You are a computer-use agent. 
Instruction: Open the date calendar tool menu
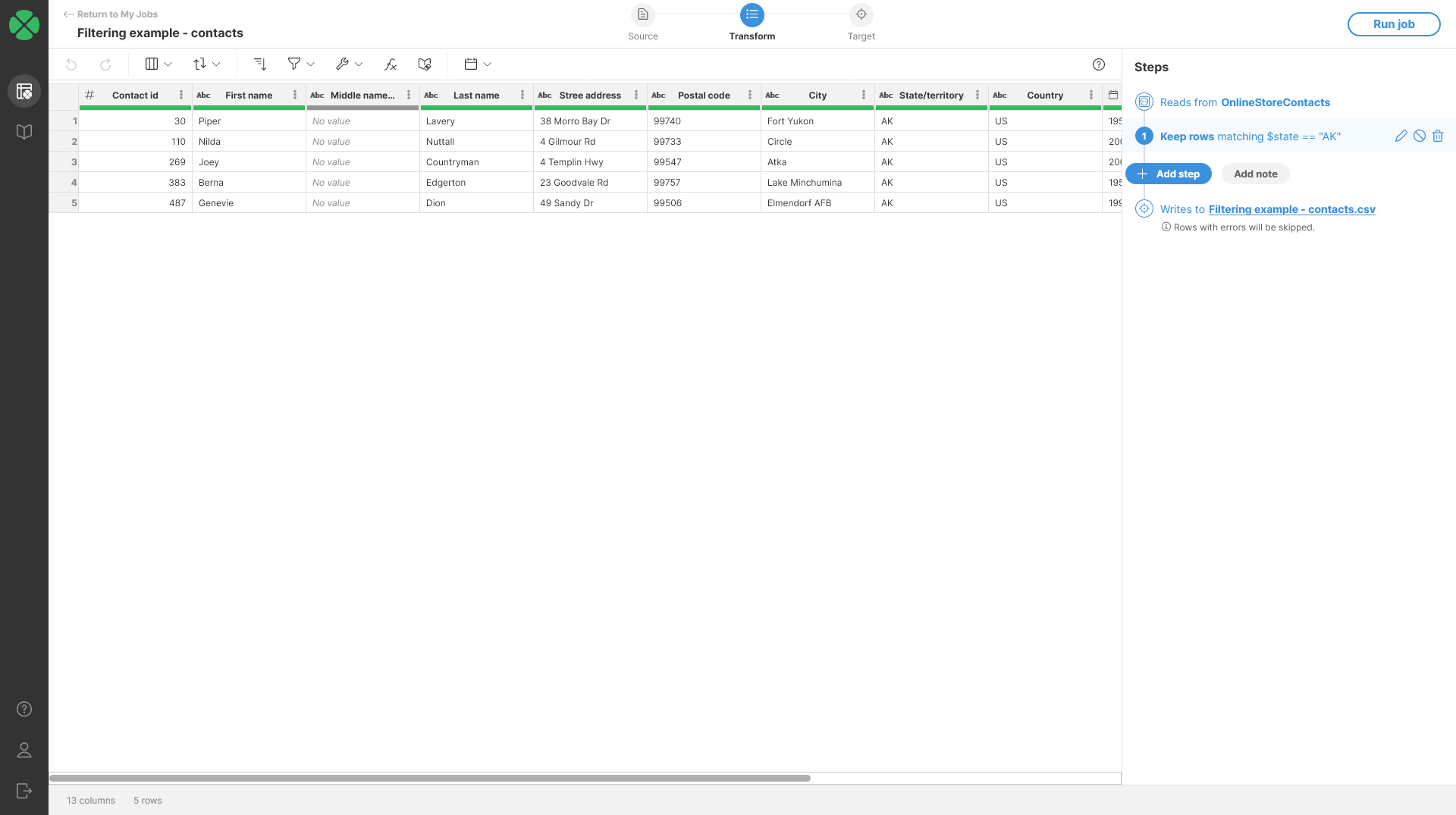click(478, 64)
